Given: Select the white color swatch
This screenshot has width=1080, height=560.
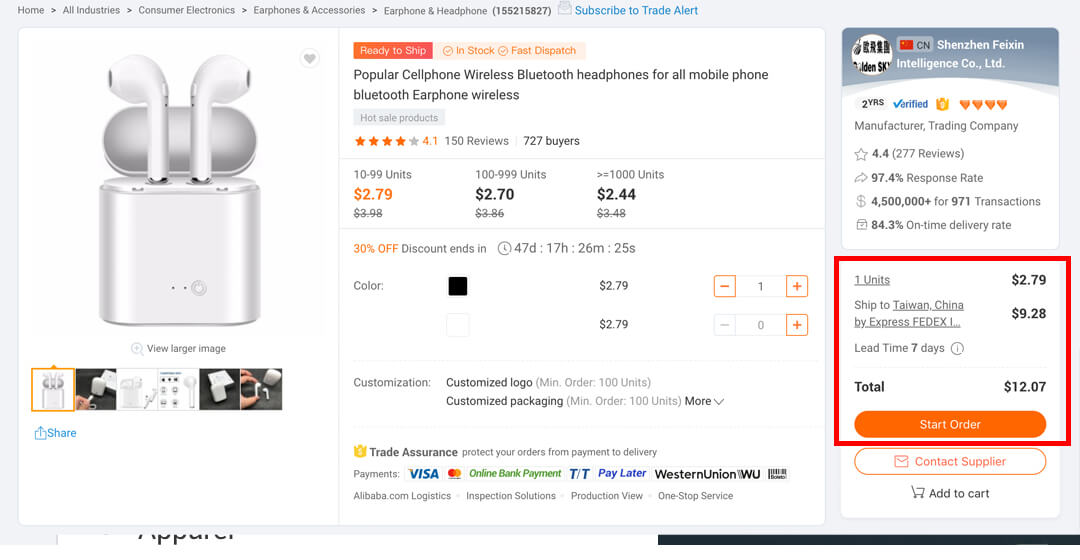Looking at the screenshot, I should [458, 325].
